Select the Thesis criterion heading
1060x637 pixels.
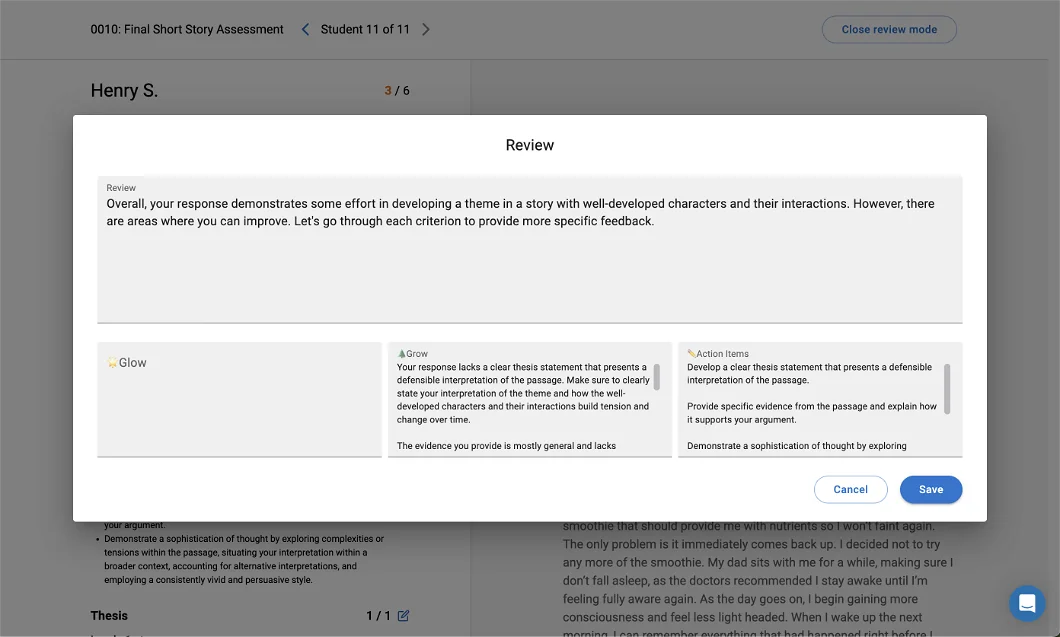tap(109, 616)
